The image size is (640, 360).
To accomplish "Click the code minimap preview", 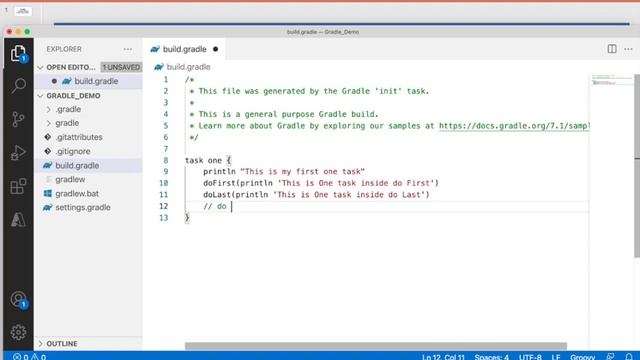I will tap(611, 80).
